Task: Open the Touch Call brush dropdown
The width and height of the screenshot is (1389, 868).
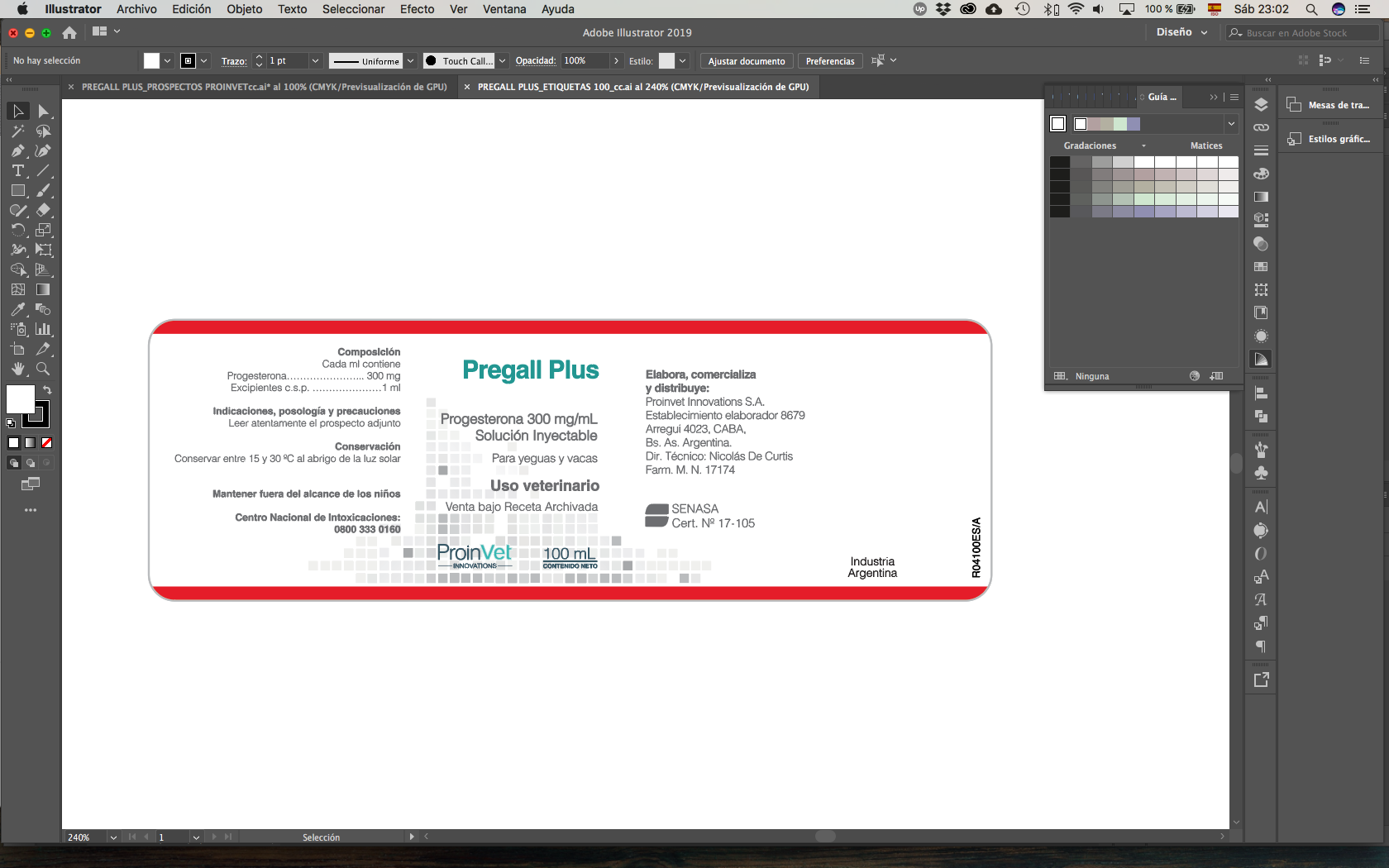Action: (502, 60)
